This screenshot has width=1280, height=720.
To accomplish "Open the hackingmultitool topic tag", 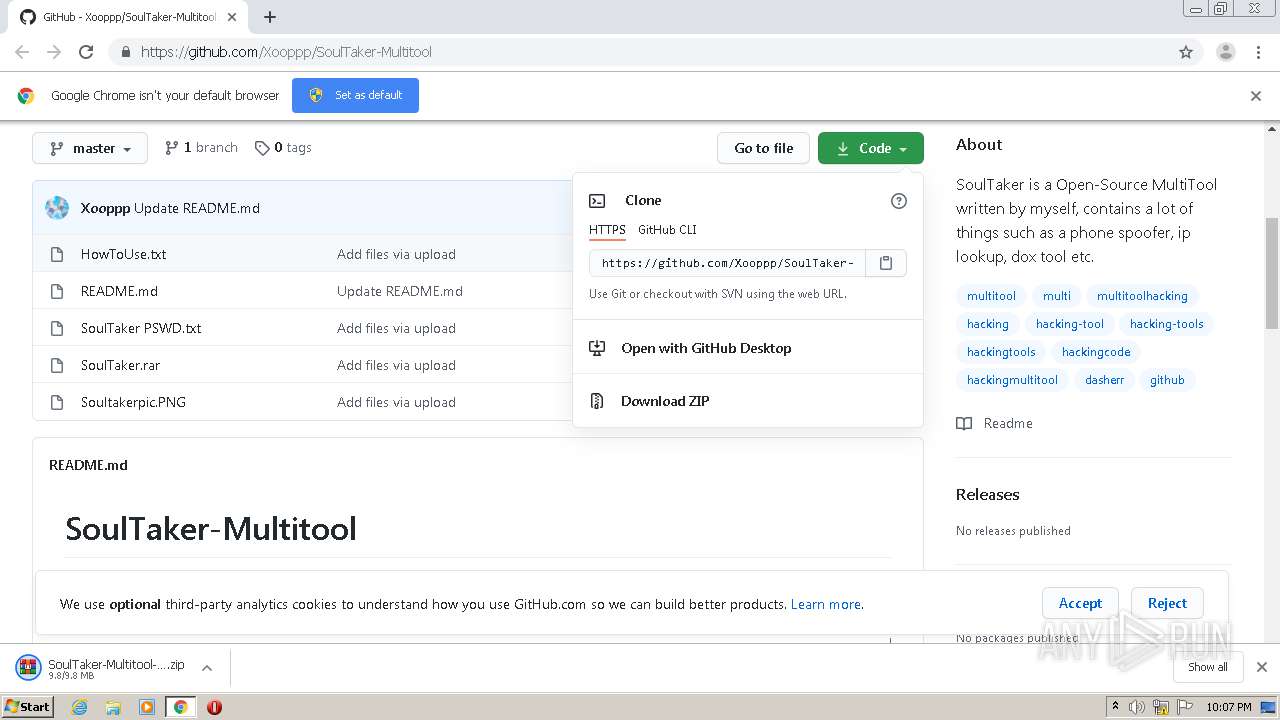I will (1012, 380).
